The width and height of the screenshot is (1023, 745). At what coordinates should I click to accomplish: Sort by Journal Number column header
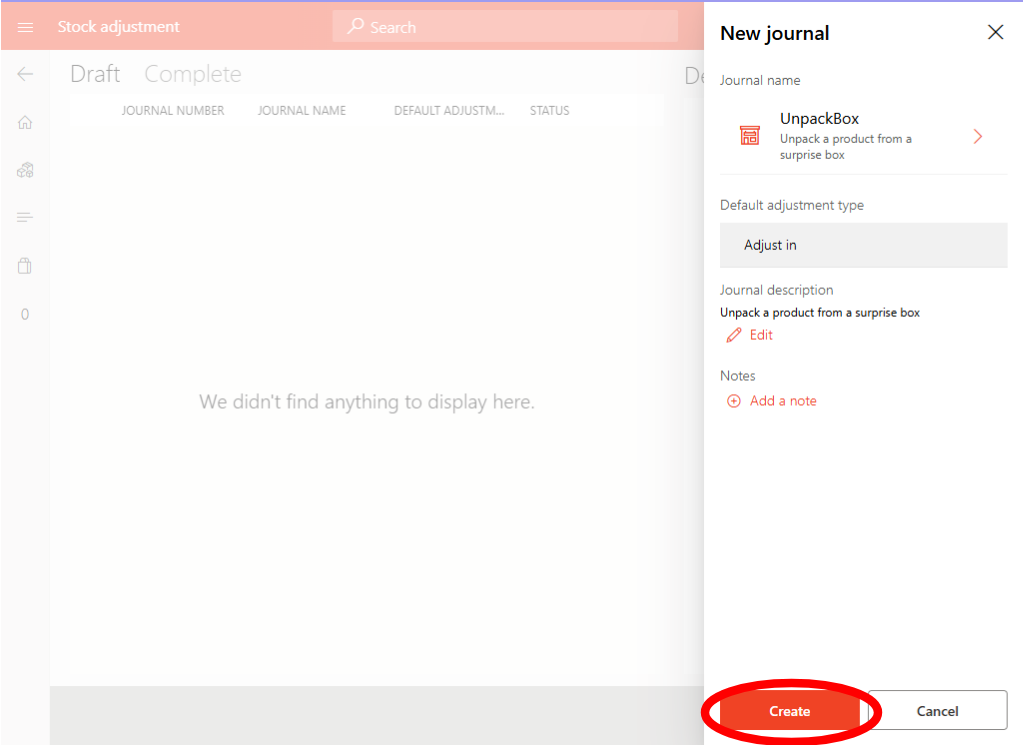tap(173, 110)
